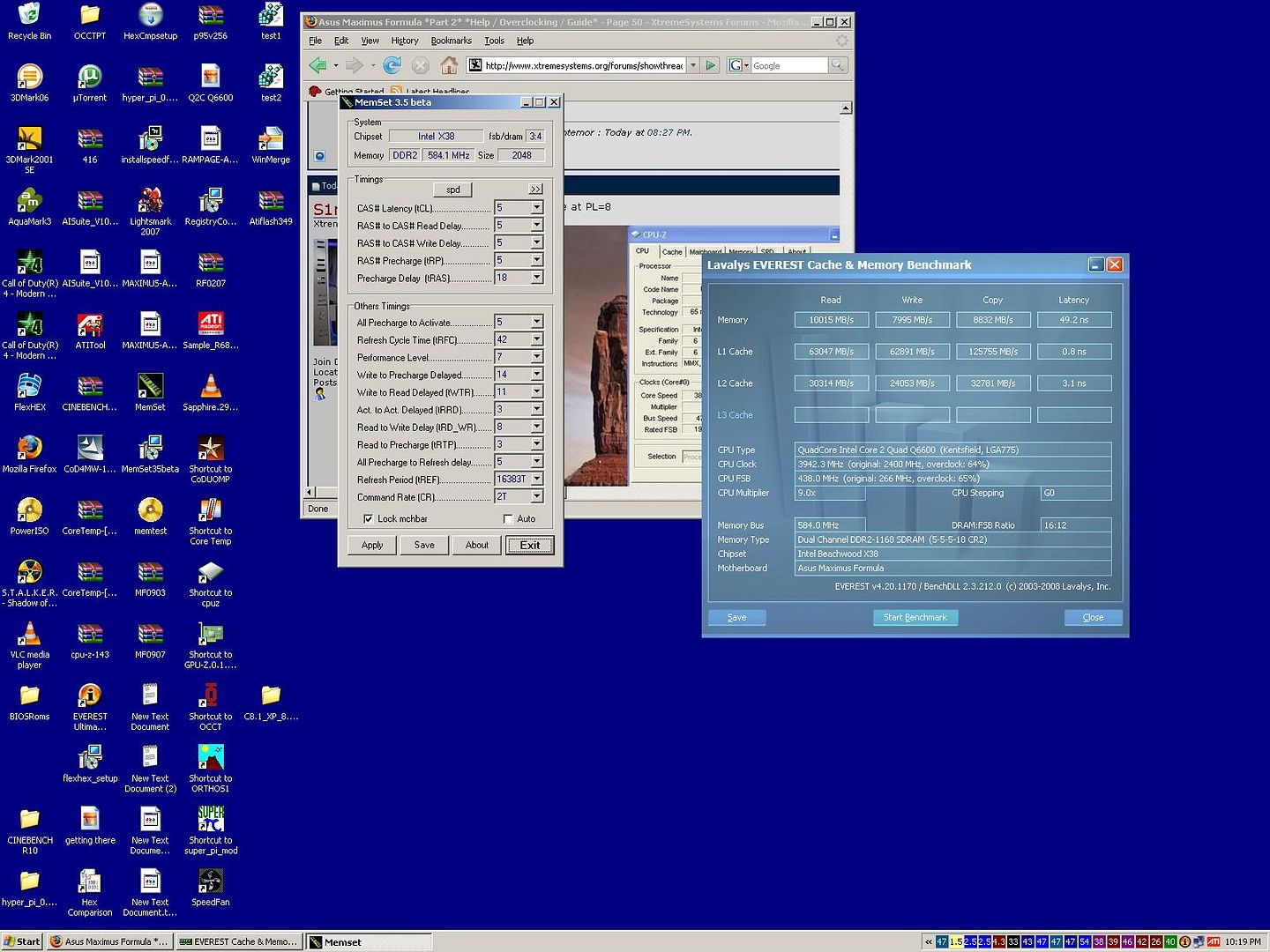Select the WinMerge desktop icon

[x=271, y=145]
